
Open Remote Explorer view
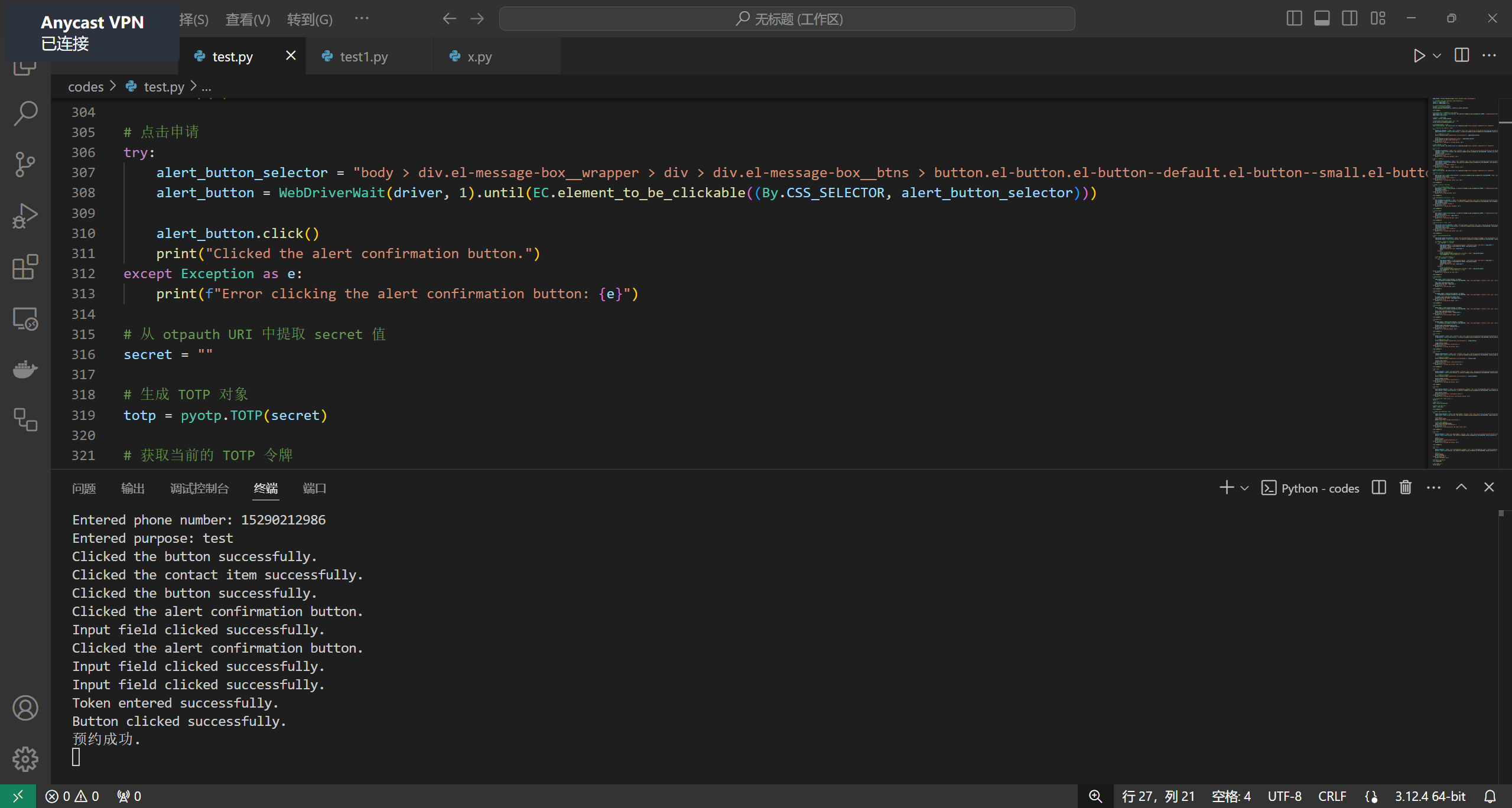click(25, 319)
